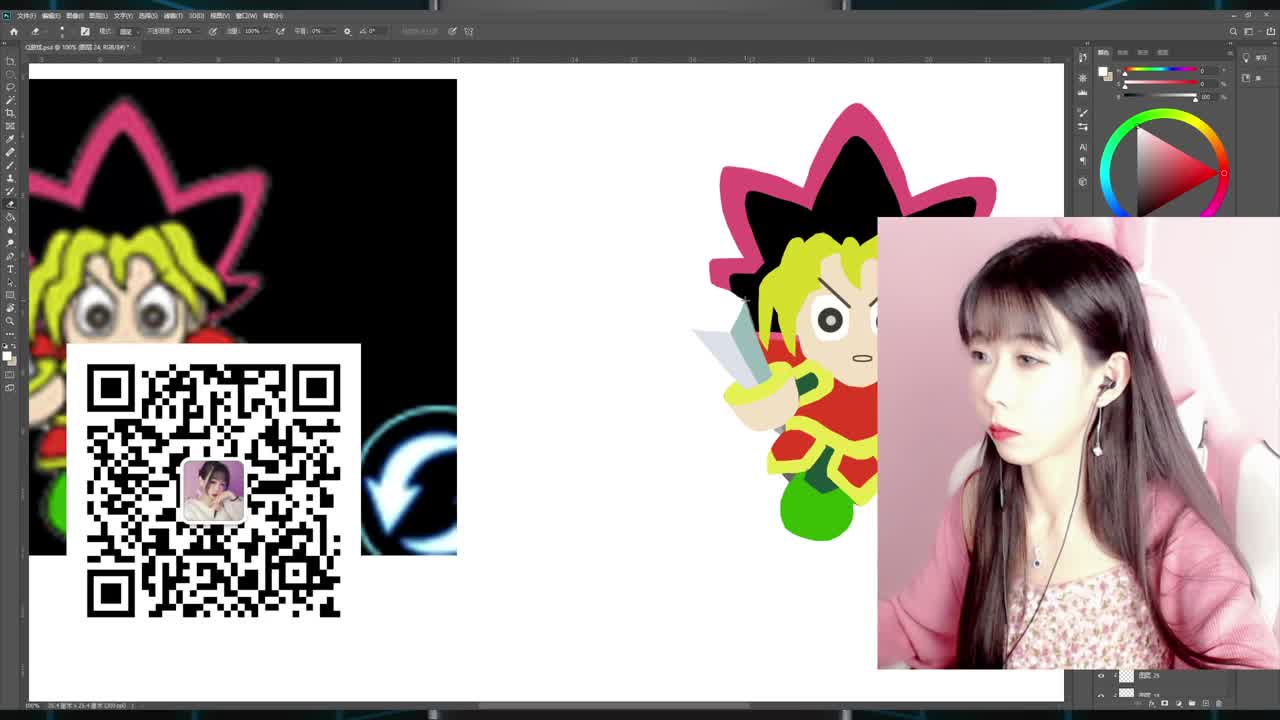Open the smoothing options gear icon
This screenshot has height=720, width=1280.
click(347, 31)
